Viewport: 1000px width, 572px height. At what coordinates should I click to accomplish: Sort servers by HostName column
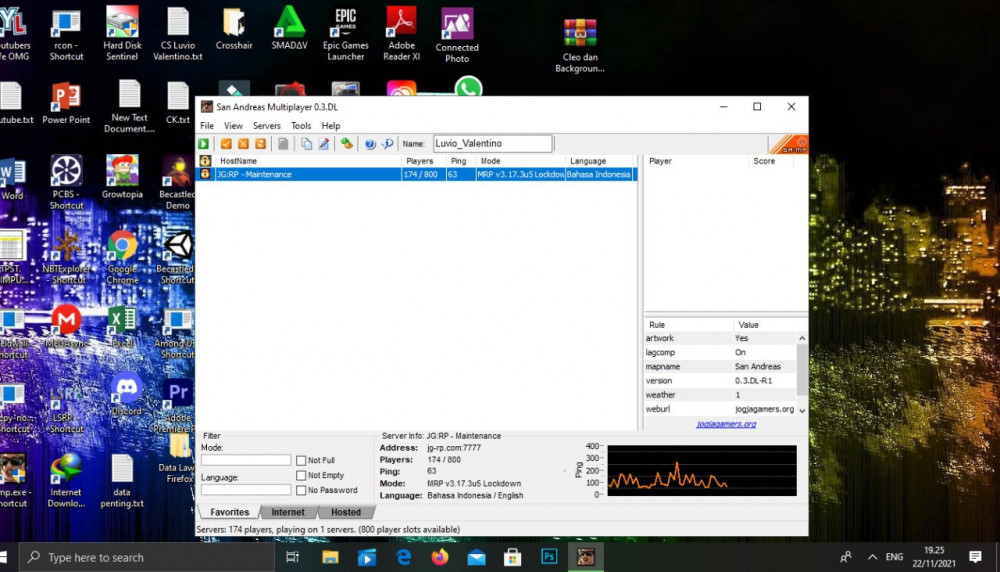[308, 161]
